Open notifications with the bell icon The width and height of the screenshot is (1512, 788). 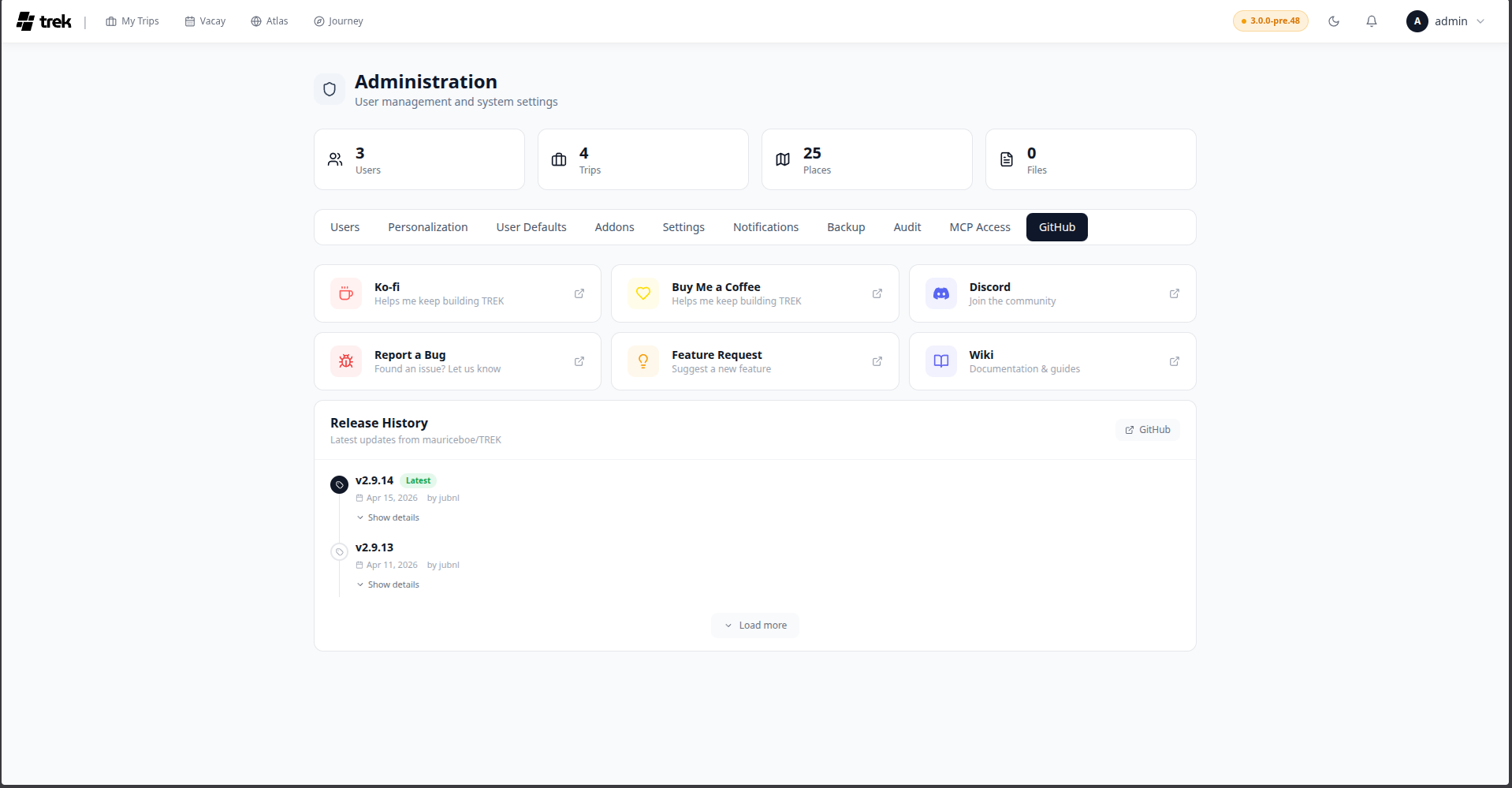1372,21
